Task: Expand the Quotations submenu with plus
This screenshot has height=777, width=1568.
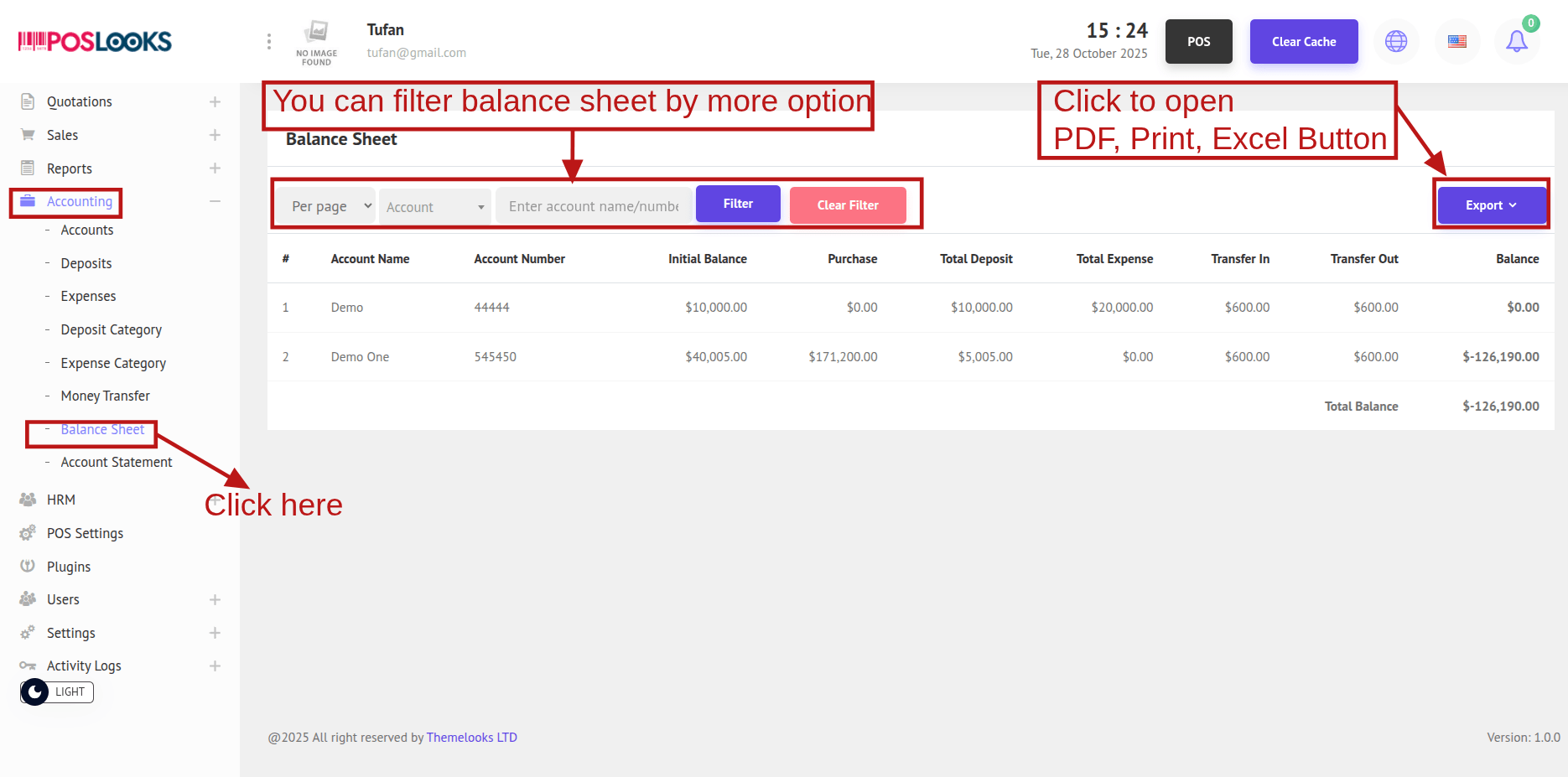Action: point(215,101)
